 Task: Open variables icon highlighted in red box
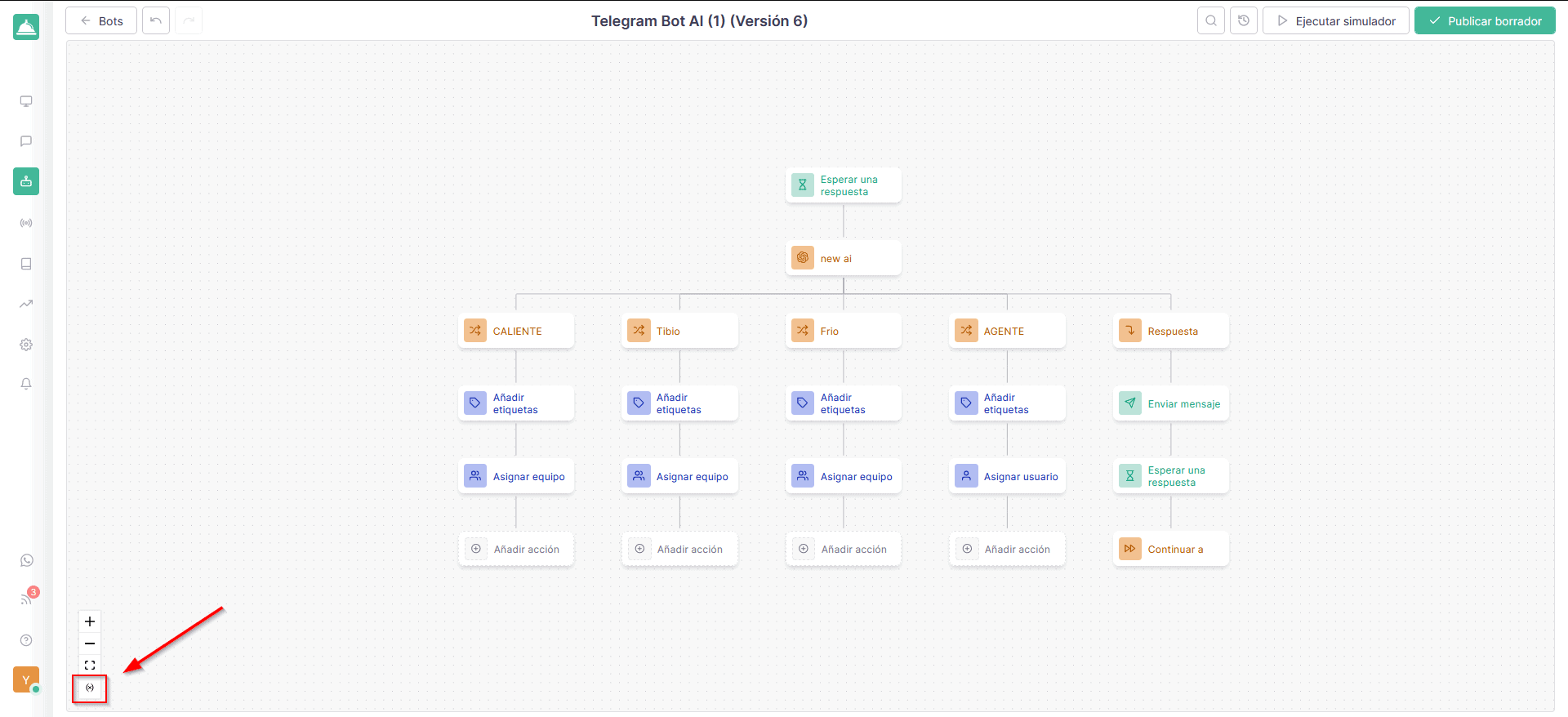[90, 688]
